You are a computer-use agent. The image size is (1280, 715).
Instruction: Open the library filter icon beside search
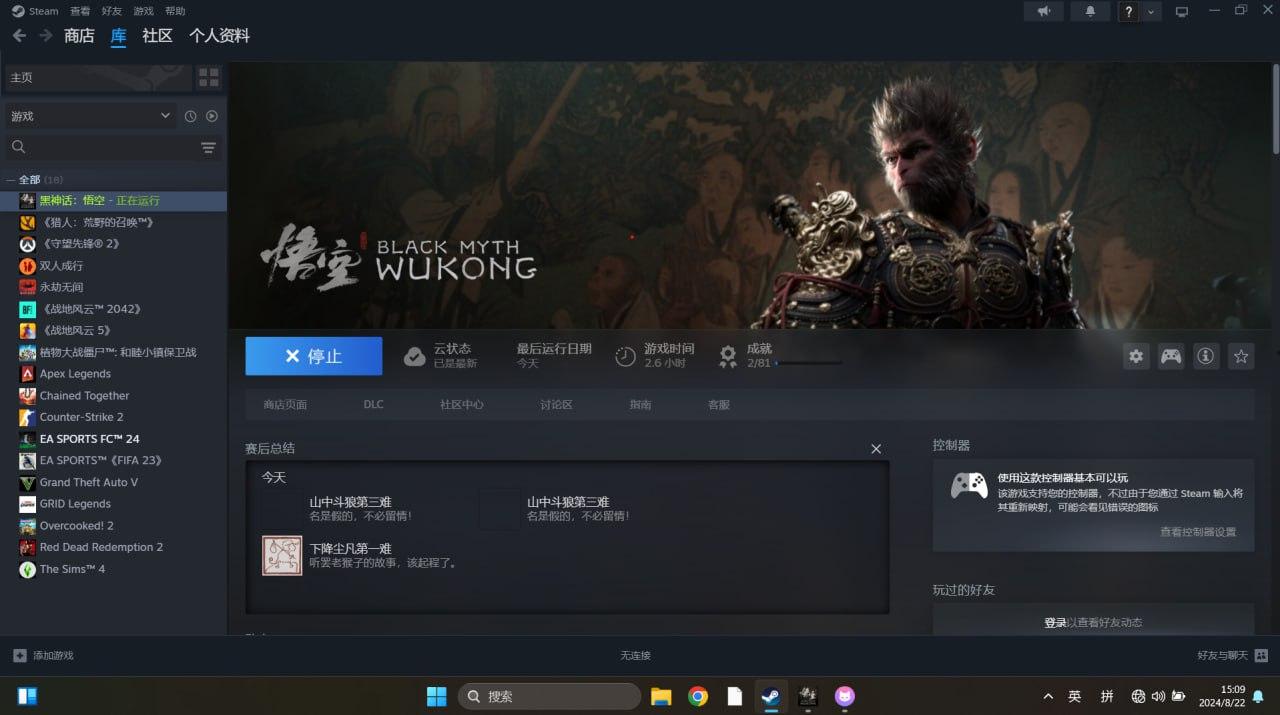point(208,147)
